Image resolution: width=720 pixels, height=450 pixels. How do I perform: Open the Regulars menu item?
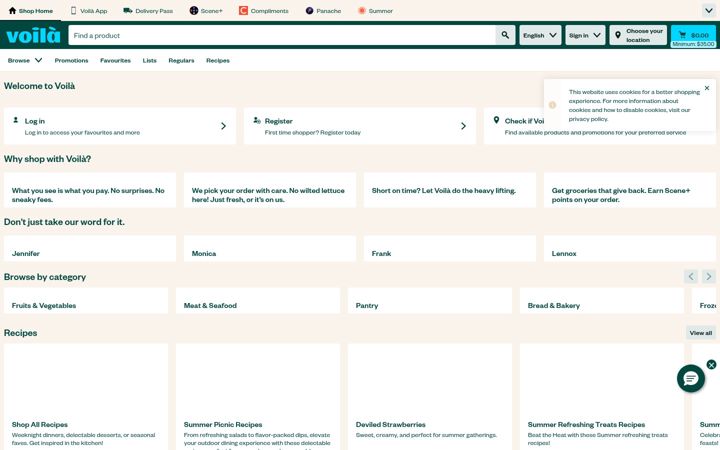point(181,60)
